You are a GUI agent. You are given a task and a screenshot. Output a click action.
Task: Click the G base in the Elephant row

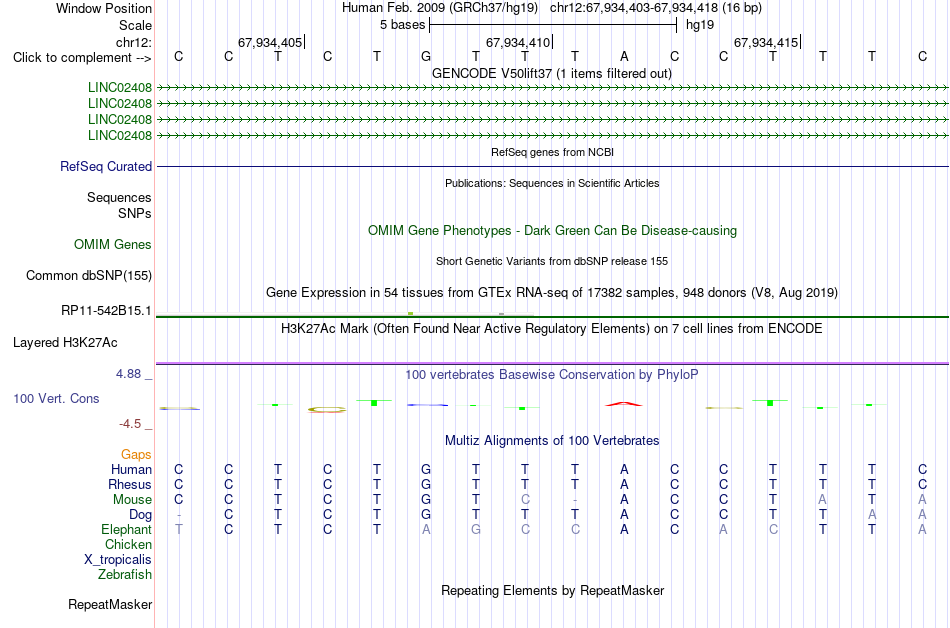pyautogui.click(x=476, y=529)
